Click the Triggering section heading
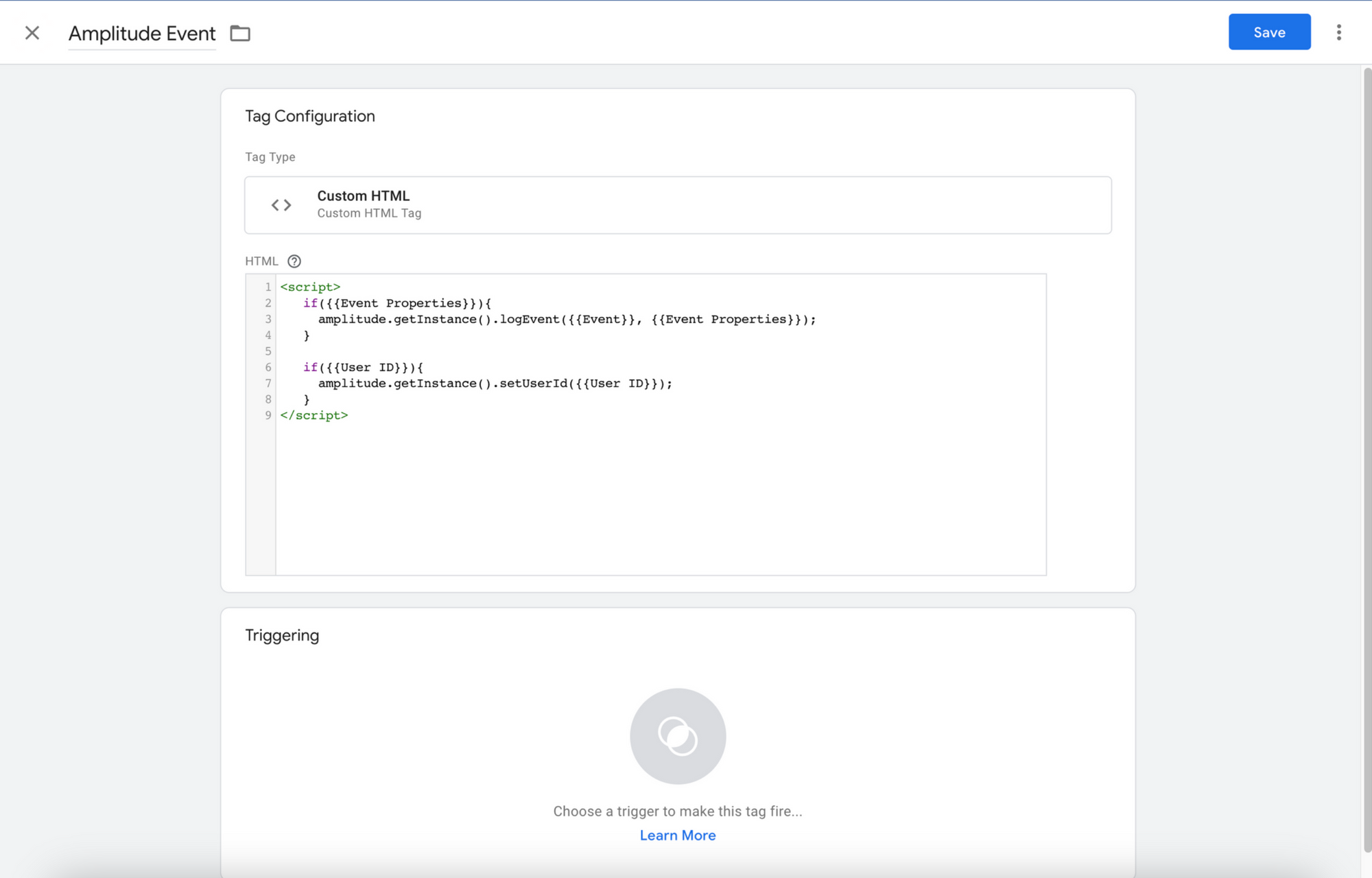1372x878 pixels. (x=282, y=635)
